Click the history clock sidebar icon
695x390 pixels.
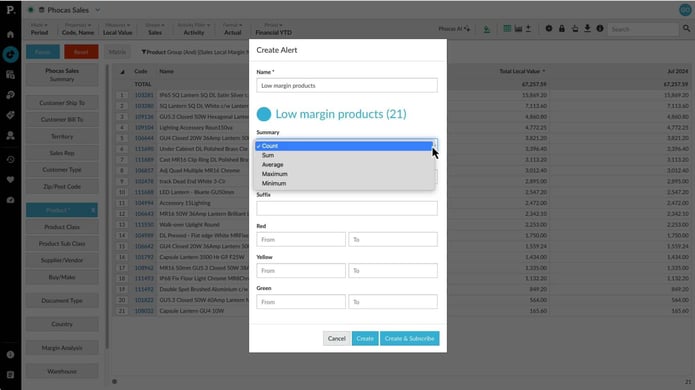tap(11, 160)
